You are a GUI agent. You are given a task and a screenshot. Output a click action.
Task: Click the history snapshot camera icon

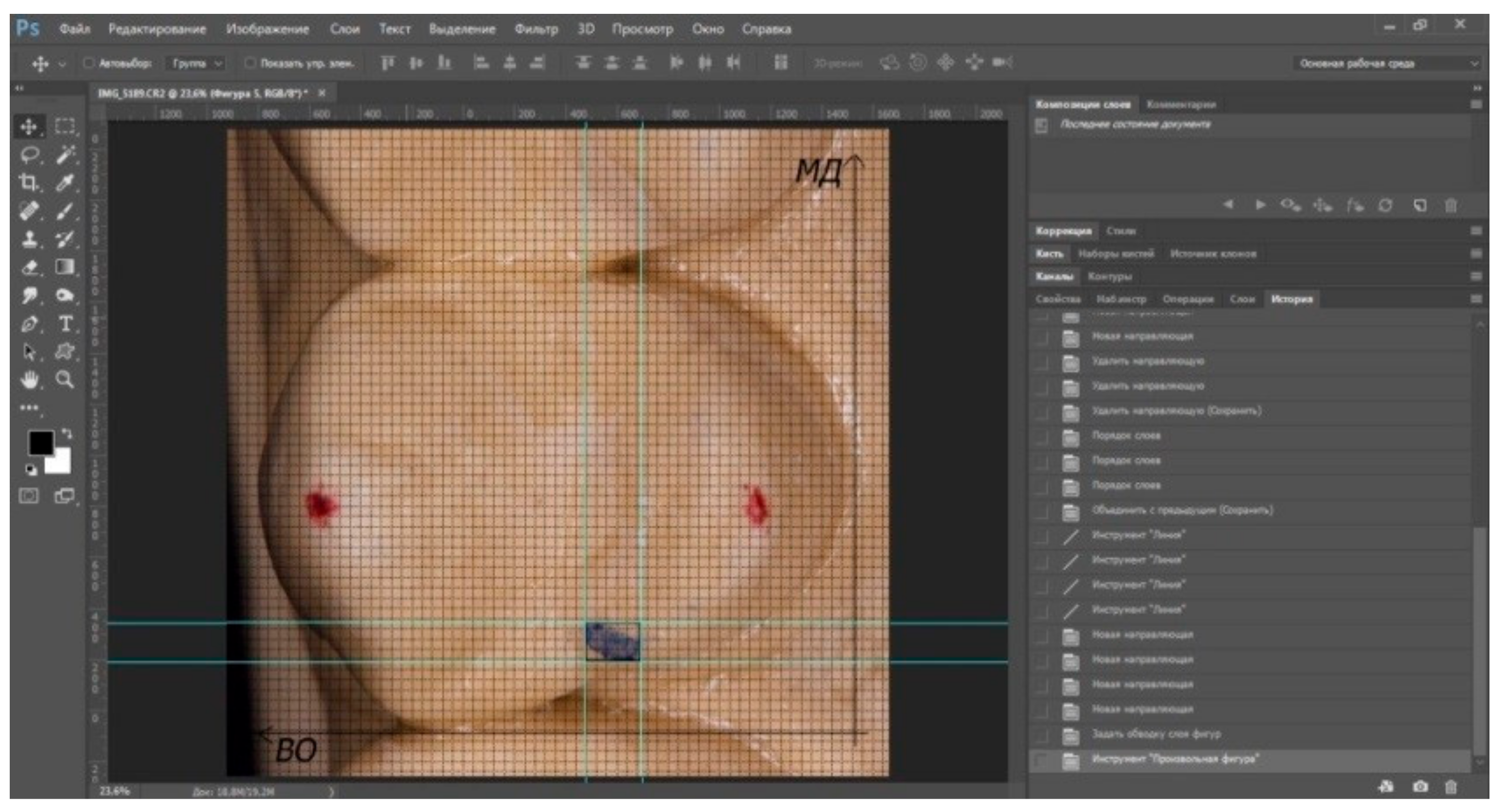click(x=1420, y=786)
